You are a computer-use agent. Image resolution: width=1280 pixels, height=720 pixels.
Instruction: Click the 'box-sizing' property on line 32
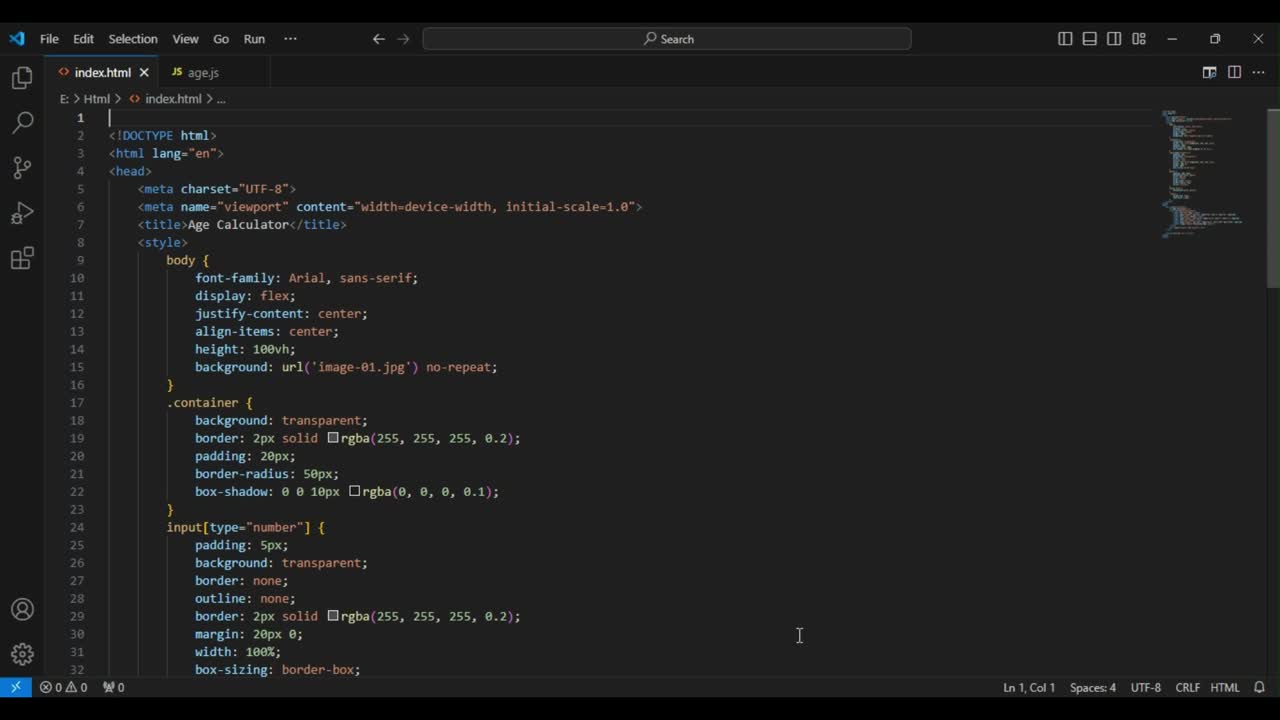pyautogui.click(x=231, y=670)
